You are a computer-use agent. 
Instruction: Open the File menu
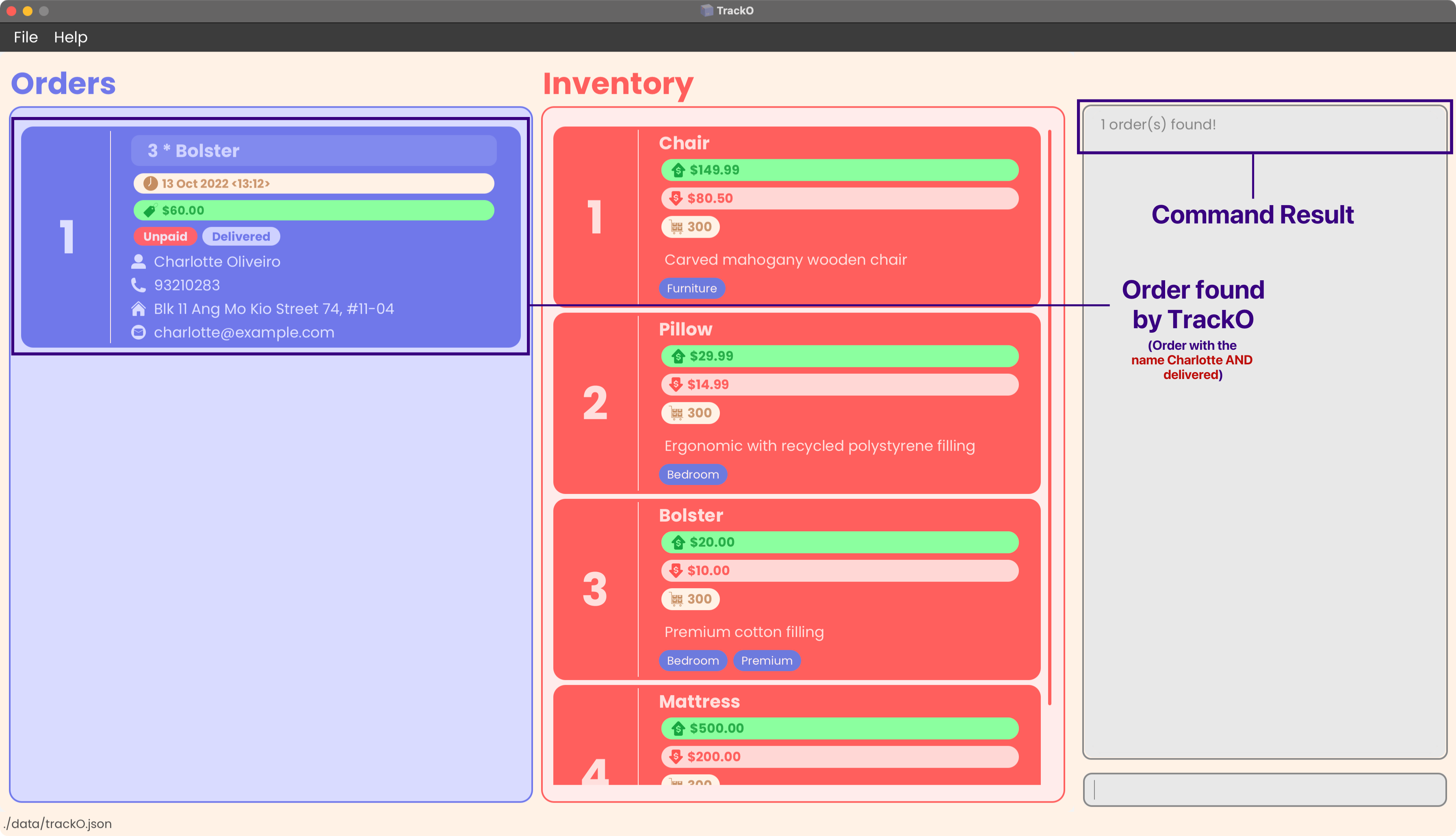coord(25,37)
